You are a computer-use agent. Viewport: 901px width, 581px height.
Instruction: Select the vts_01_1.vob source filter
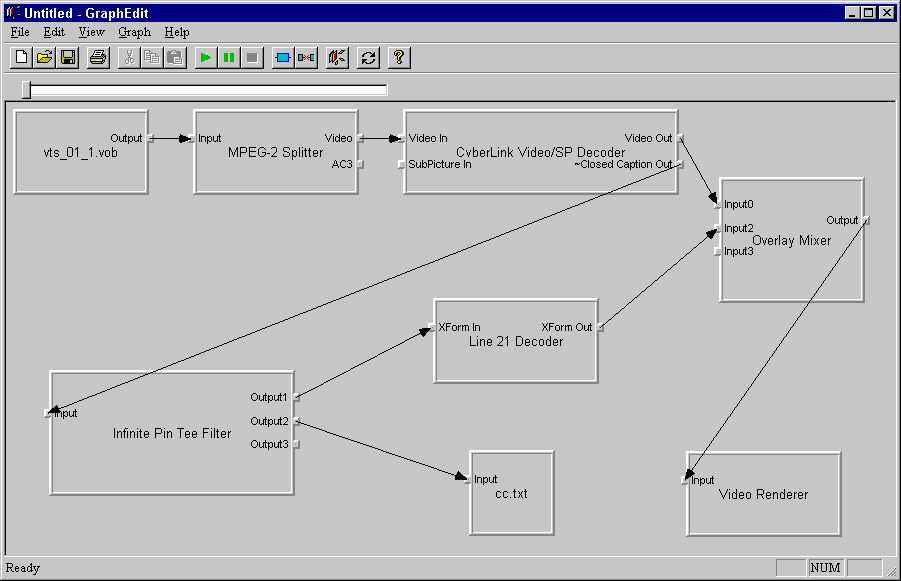click(x=80, y=152)
